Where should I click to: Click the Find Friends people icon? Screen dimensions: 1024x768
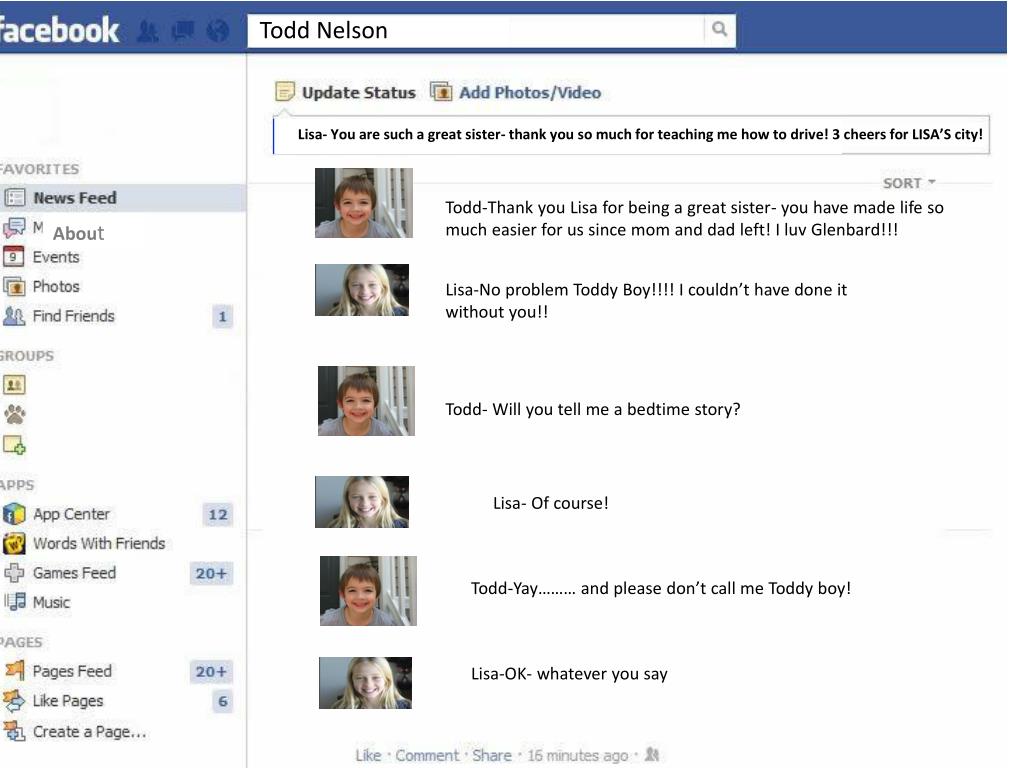pyautogui.click(x=14, y=316)
